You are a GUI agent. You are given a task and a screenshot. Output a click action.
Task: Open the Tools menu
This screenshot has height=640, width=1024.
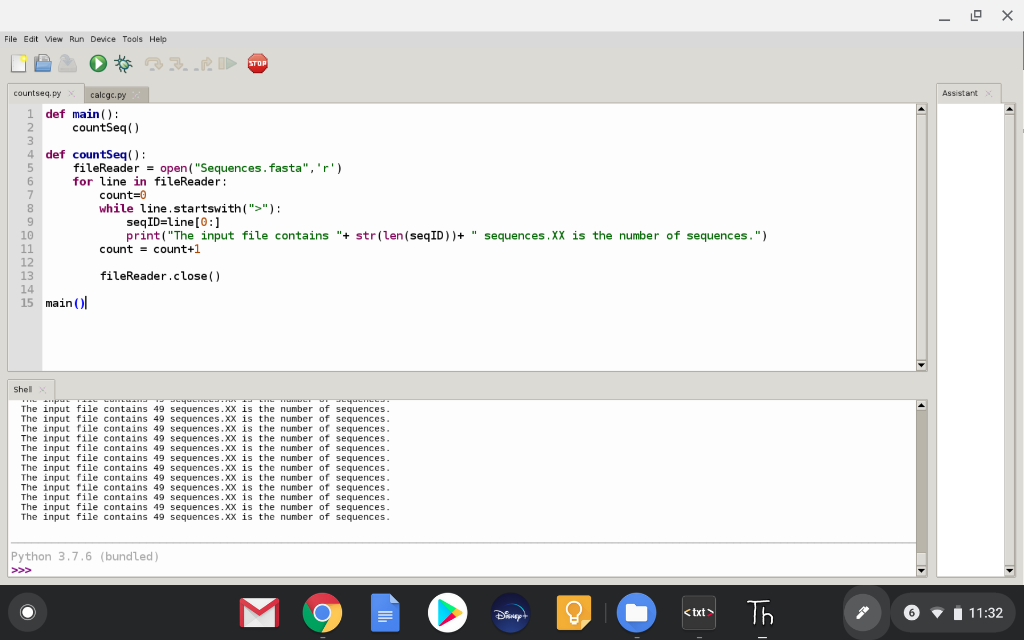coord(132,39)
